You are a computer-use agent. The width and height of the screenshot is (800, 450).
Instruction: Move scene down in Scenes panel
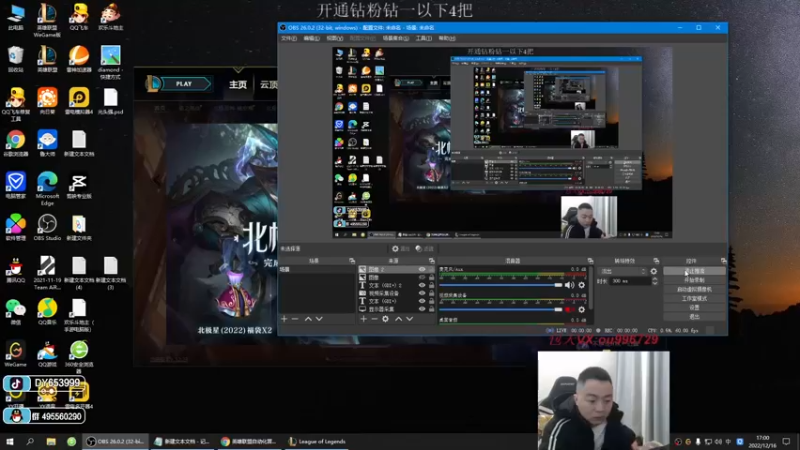click(319, 319)
